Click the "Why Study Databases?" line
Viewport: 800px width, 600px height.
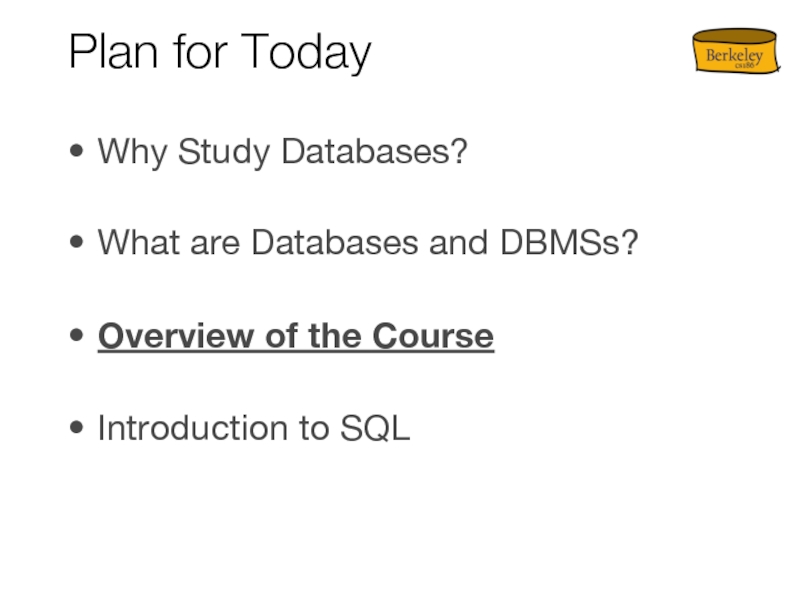tap(283, 153)
